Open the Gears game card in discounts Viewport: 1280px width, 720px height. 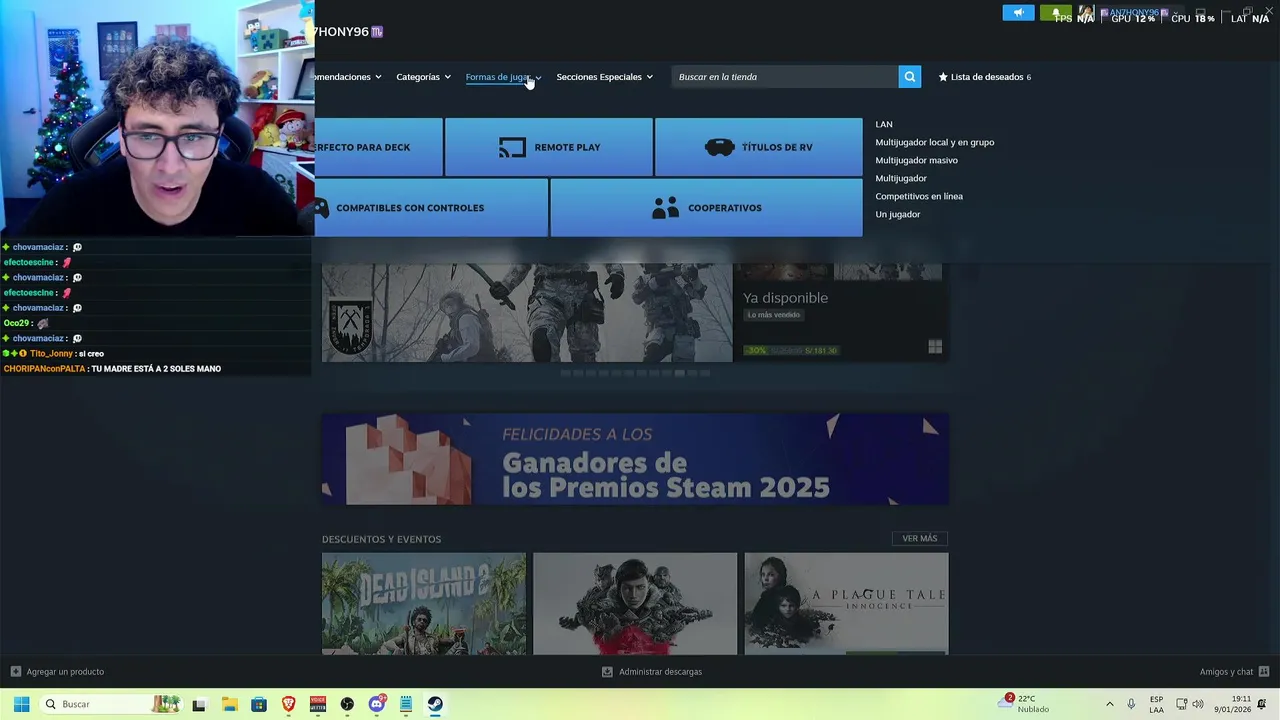coord(635,604)
